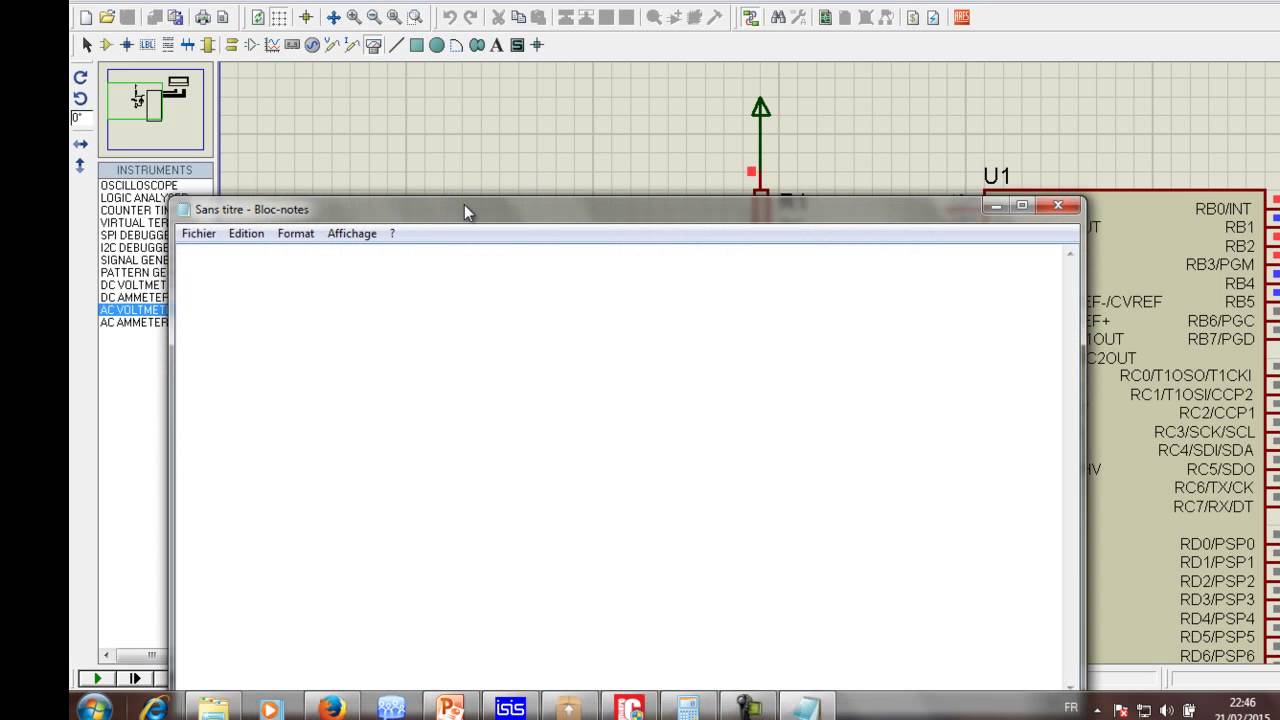The width and height of the screenshot is (1280, 720).
Task: Activate the Junction dot mode tool
Action: click(x=126, y=45)
